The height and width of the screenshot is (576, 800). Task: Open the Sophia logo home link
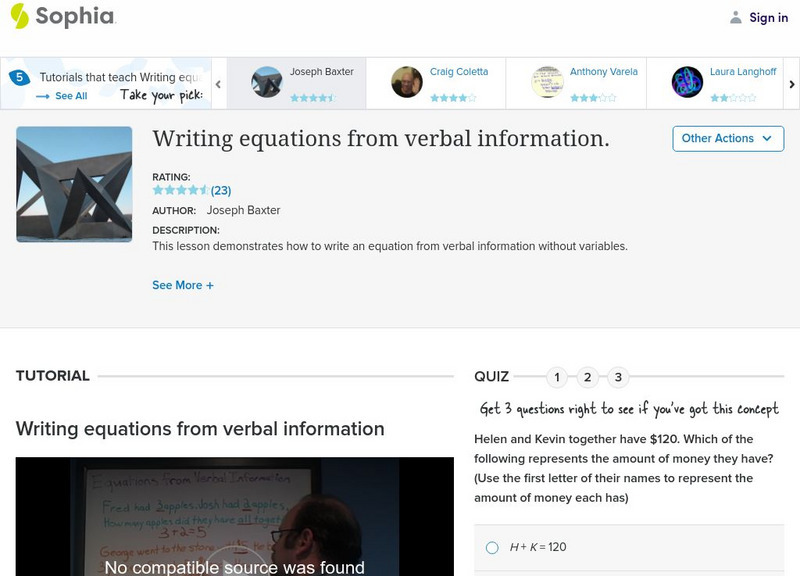(63, 16)
